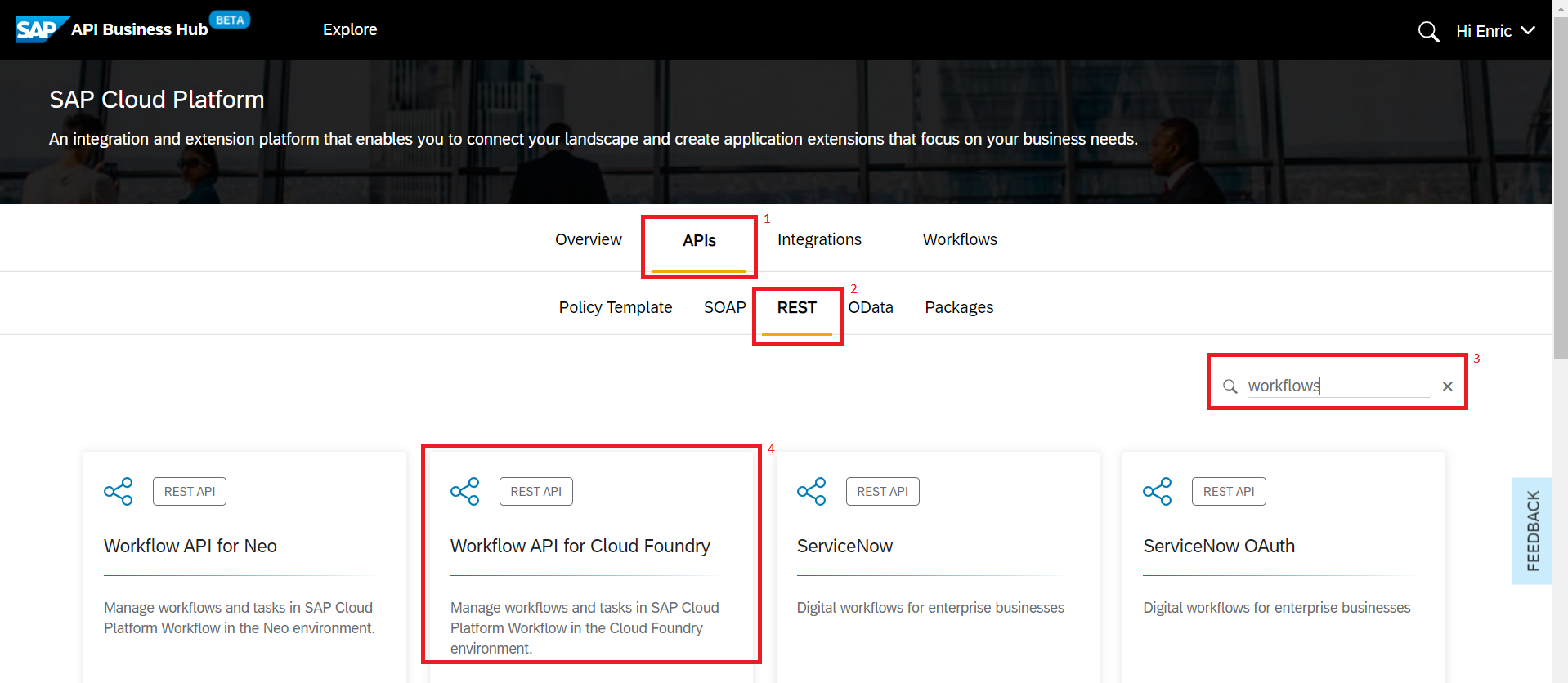Click the magnifier icon in filter box
The height and width of the screenshot is (683, 1568).
pyautogui.click(x=1230, y=386)
